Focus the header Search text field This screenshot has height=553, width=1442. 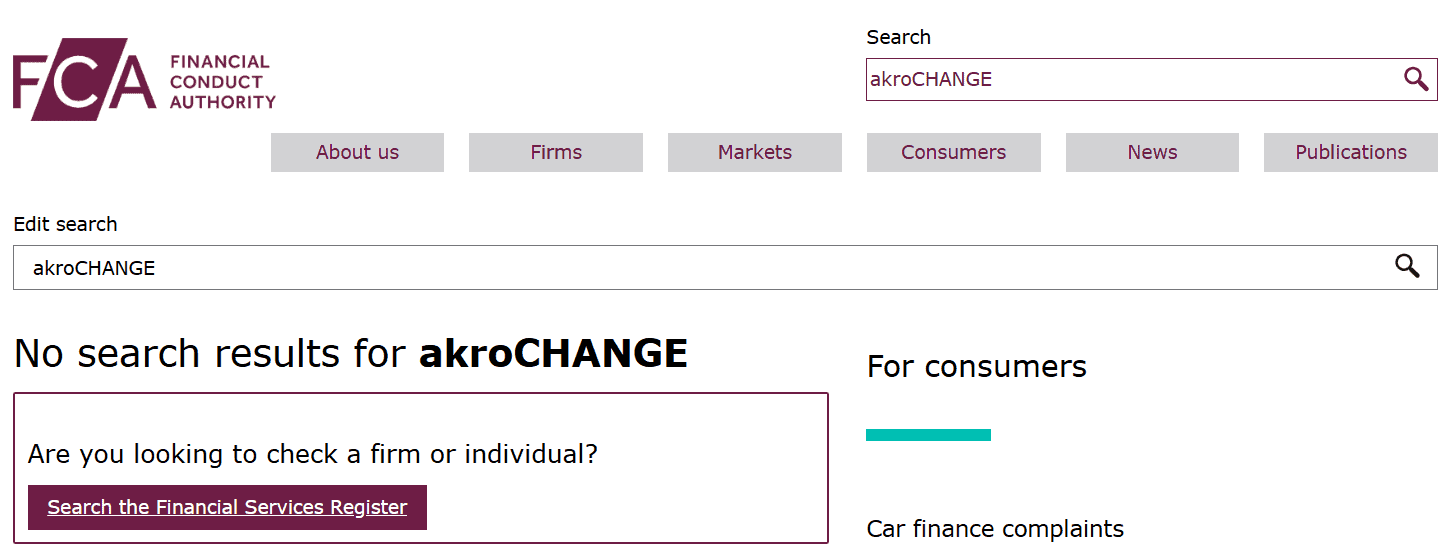[x=1130, y=80]
